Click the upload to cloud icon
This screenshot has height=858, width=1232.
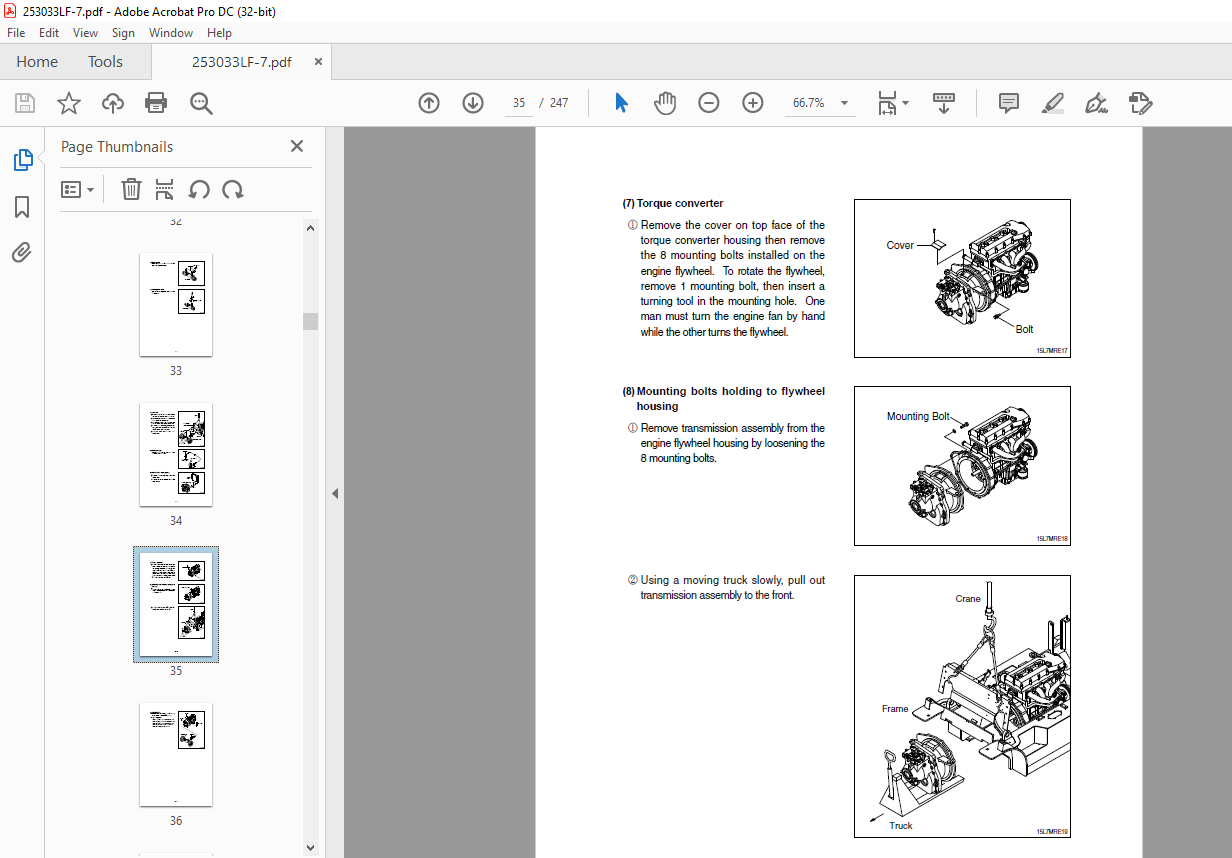coord(113,103)
